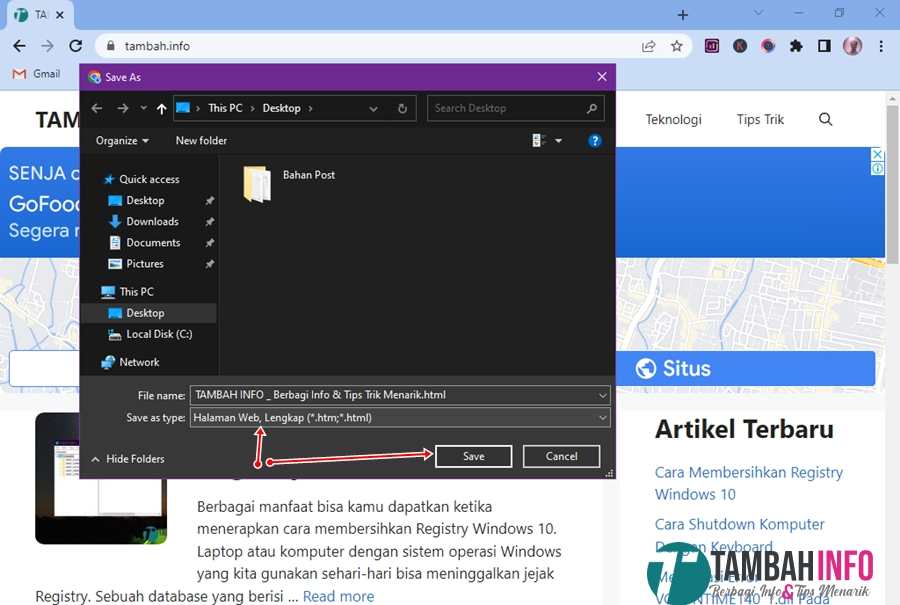The image size is (900, 605).
Task: Click the website search magnifier icon
Action: pyautogui.click(x=825, y=119)
